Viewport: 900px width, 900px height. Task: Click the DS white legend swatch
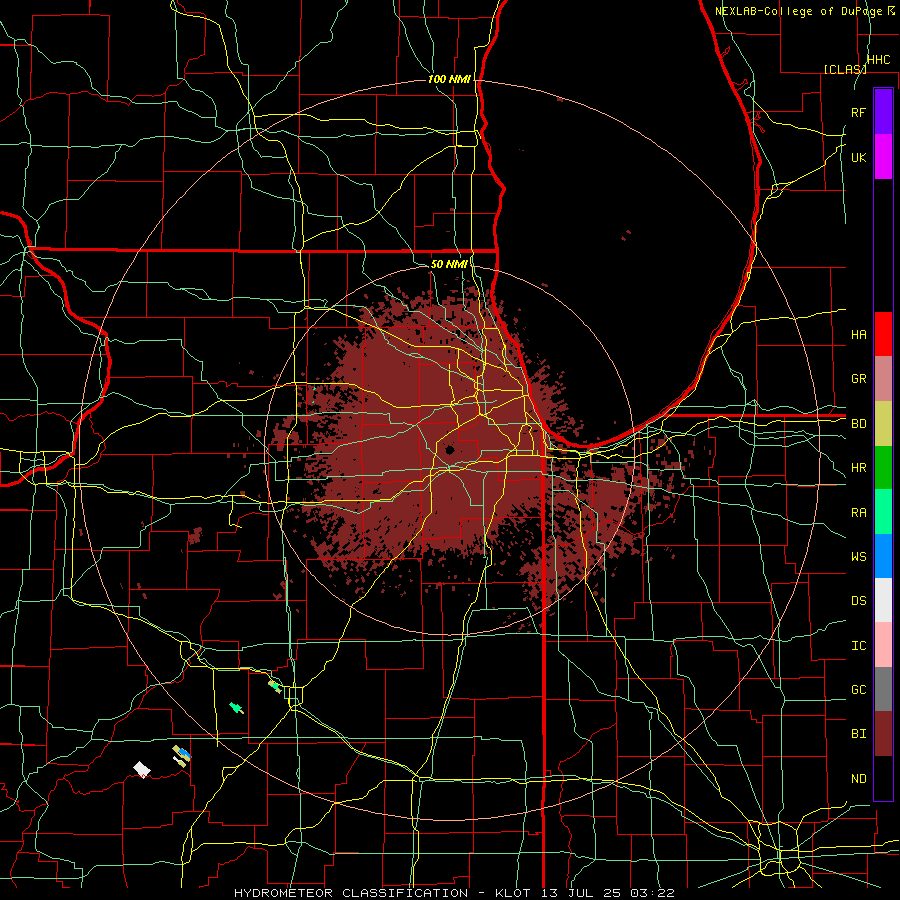pos(883,600)
